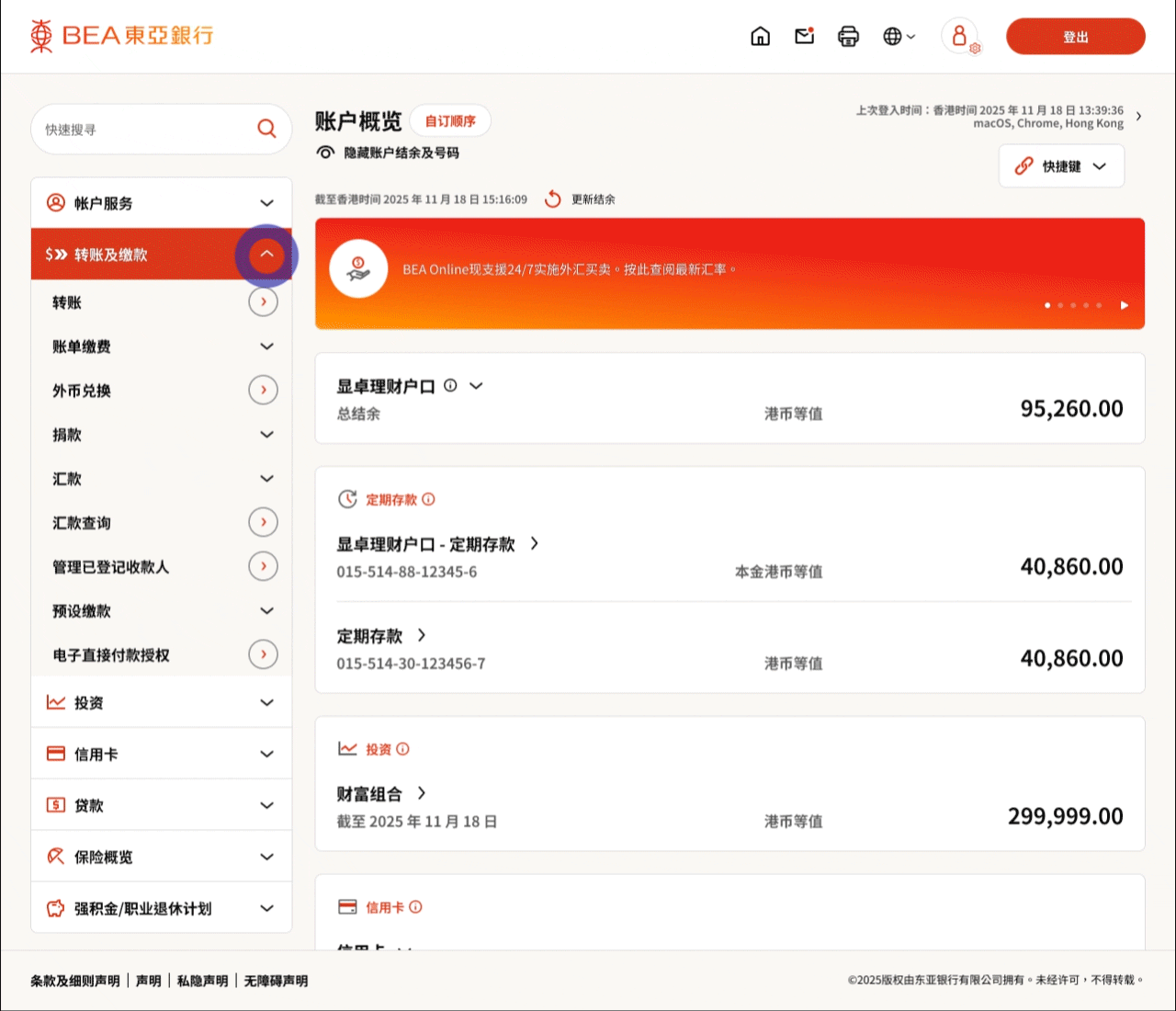The width and height of the screenshot is (1176, 1011).
Task: Expand the 帐户服务 menu
Action: (266, 203)
